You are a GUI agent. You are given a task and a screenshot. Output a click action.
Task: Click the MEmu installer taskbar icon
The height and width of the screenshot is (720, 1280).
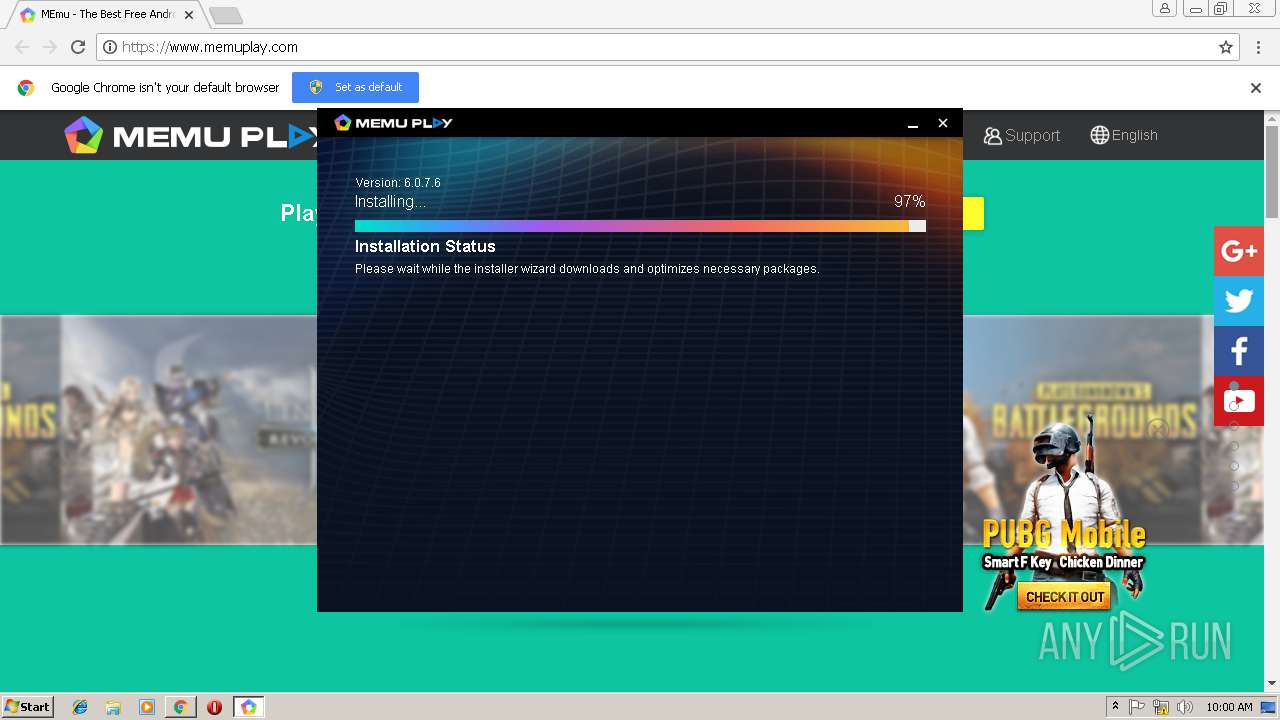pyautogui.click(x=248, y=707)
